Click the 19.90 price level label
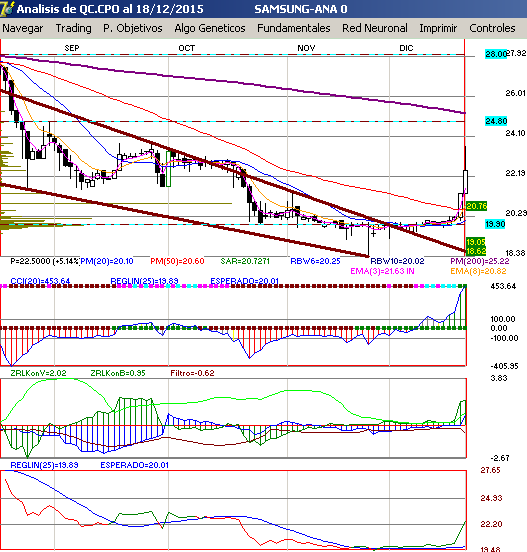Viewport: 527px width, 552px height. click(x=495, y=224)
